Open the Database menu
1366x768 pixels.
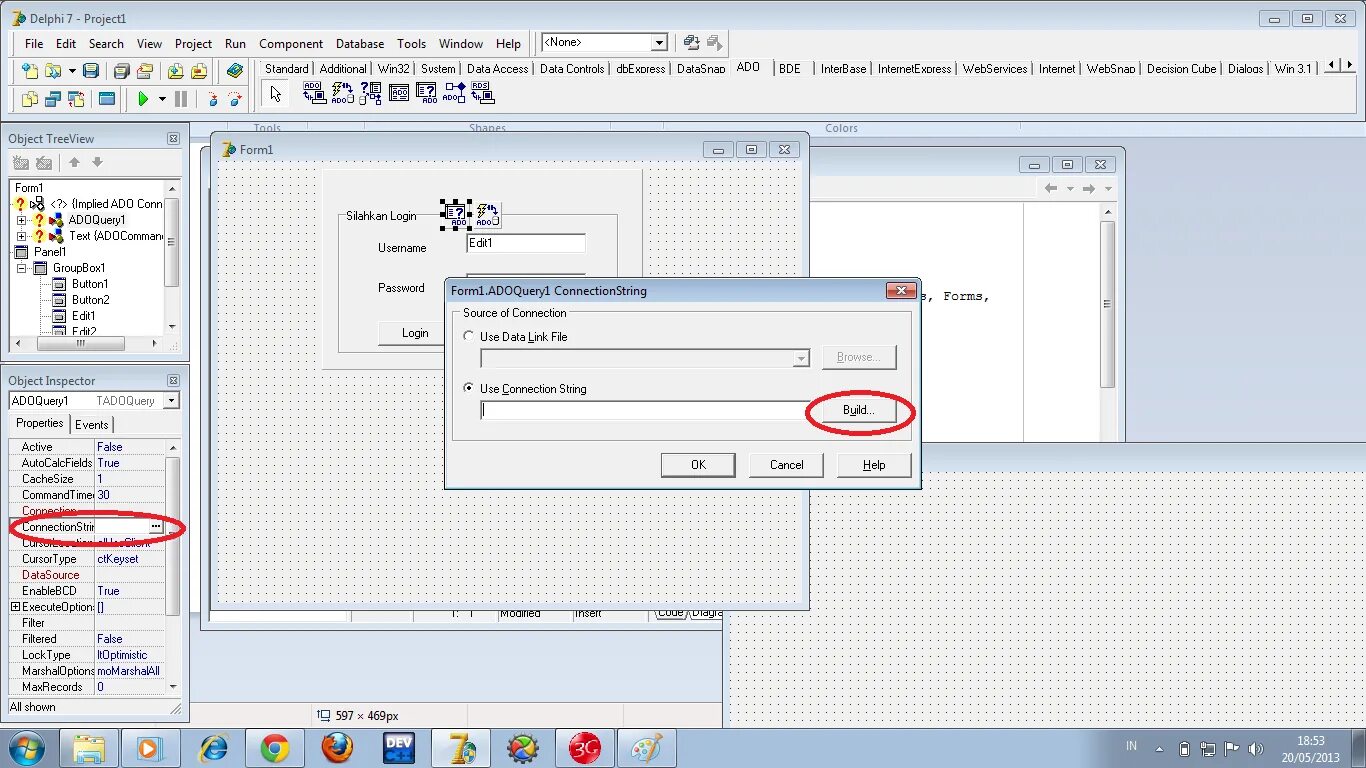click(360, 44)
